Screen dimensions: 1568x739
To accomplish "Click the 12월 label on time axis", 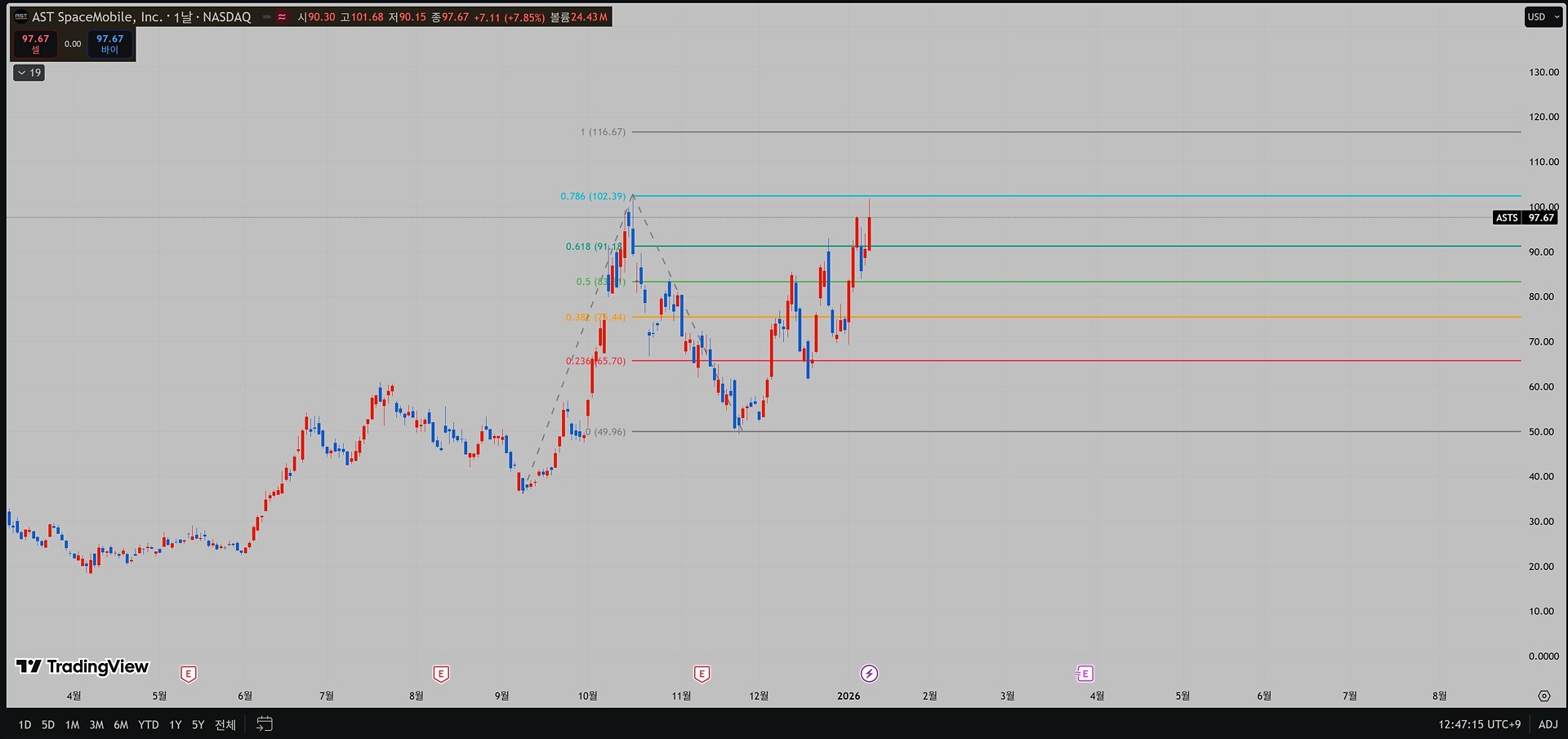I will pyautogui.click(x=759, y=696).
